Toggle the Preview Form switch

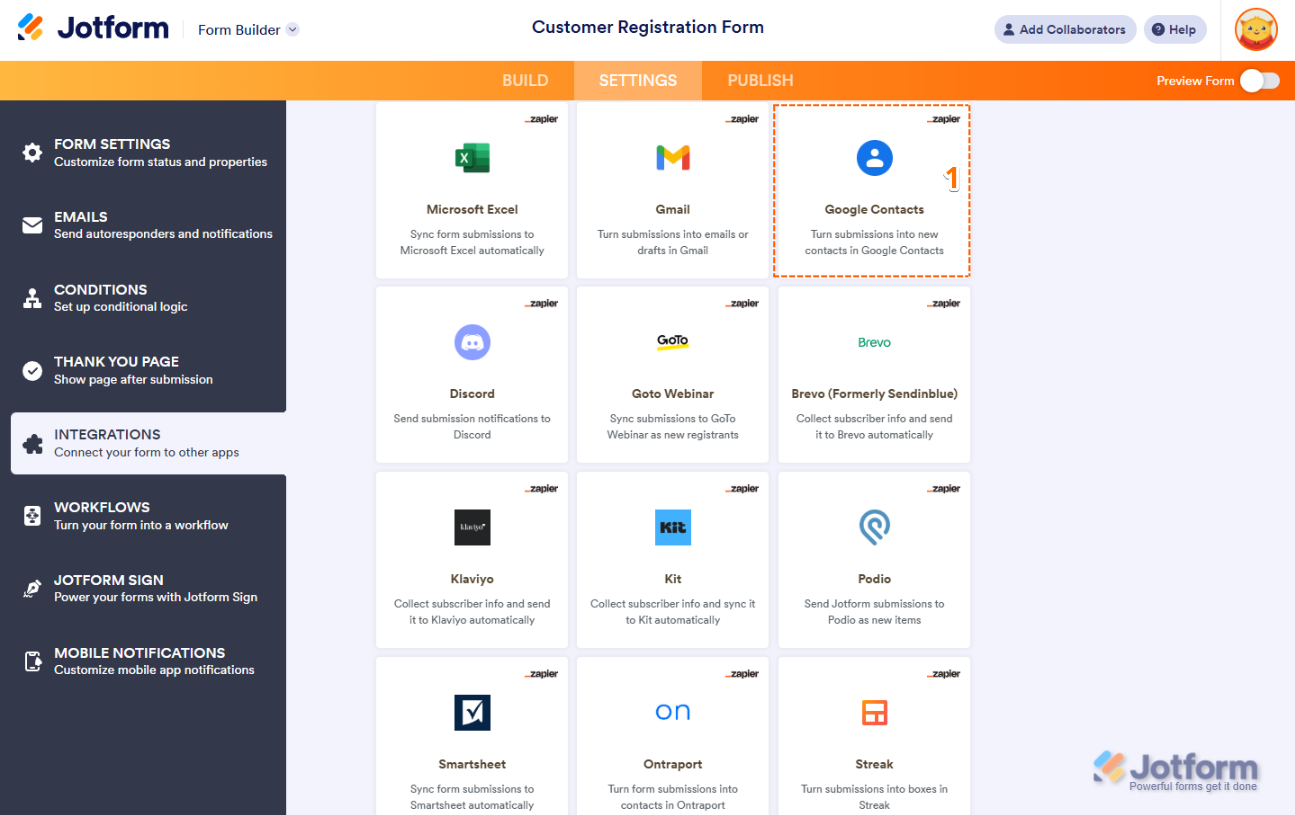pos(1259,81)
